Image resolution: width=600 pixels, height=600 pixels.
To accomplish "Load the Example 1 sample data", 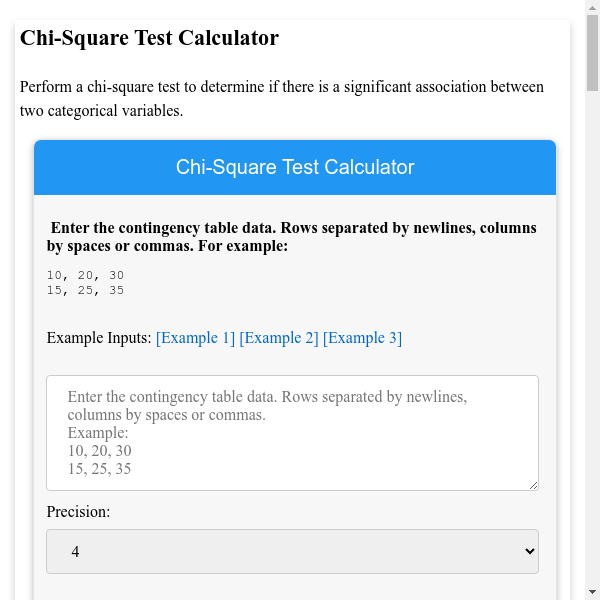I will point(195,338).
